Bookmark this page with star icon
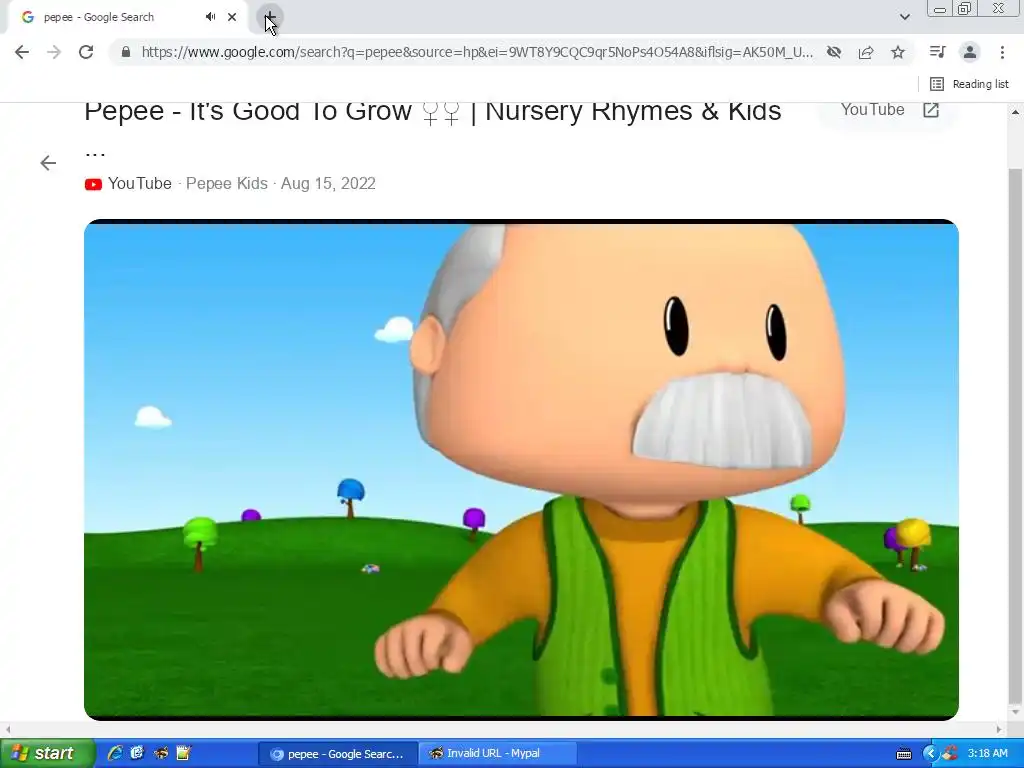Image resolution: width=1024 pixels, height=768 pixels. (x=898, y=52)
